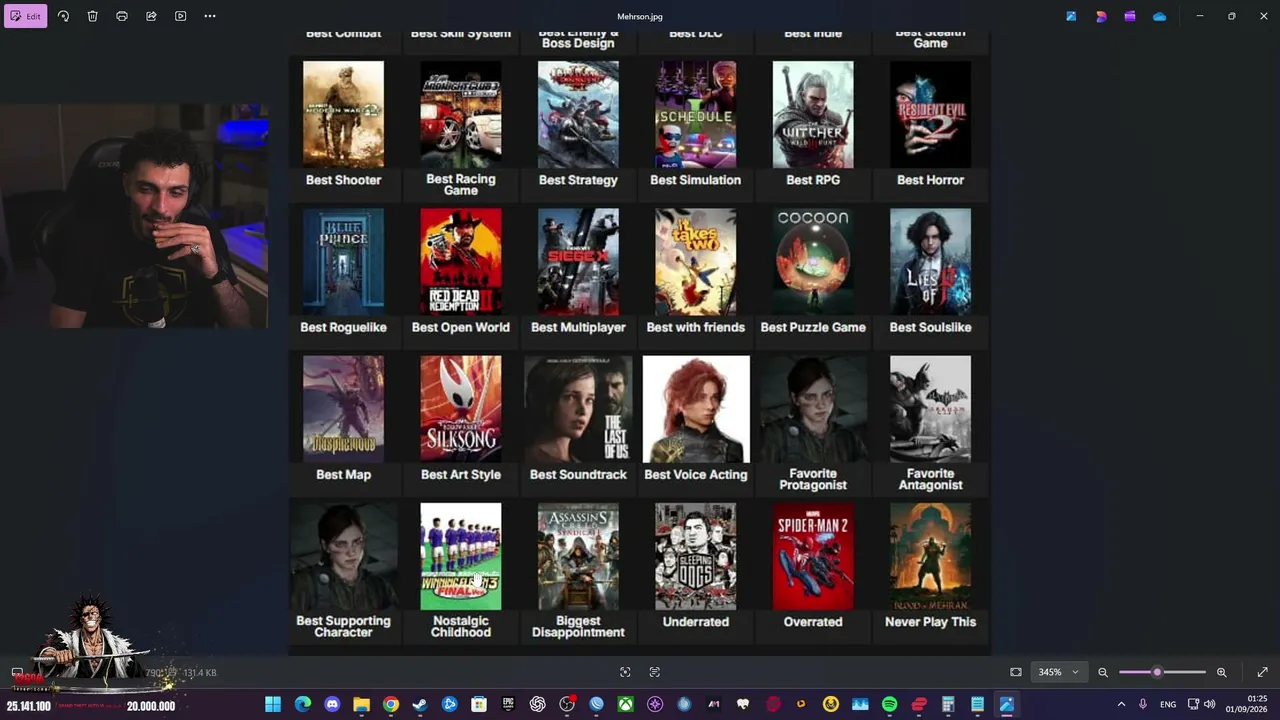Print the image via the printer icon
This screenshot has width=1280, height=720.
[x=122, y=16]
